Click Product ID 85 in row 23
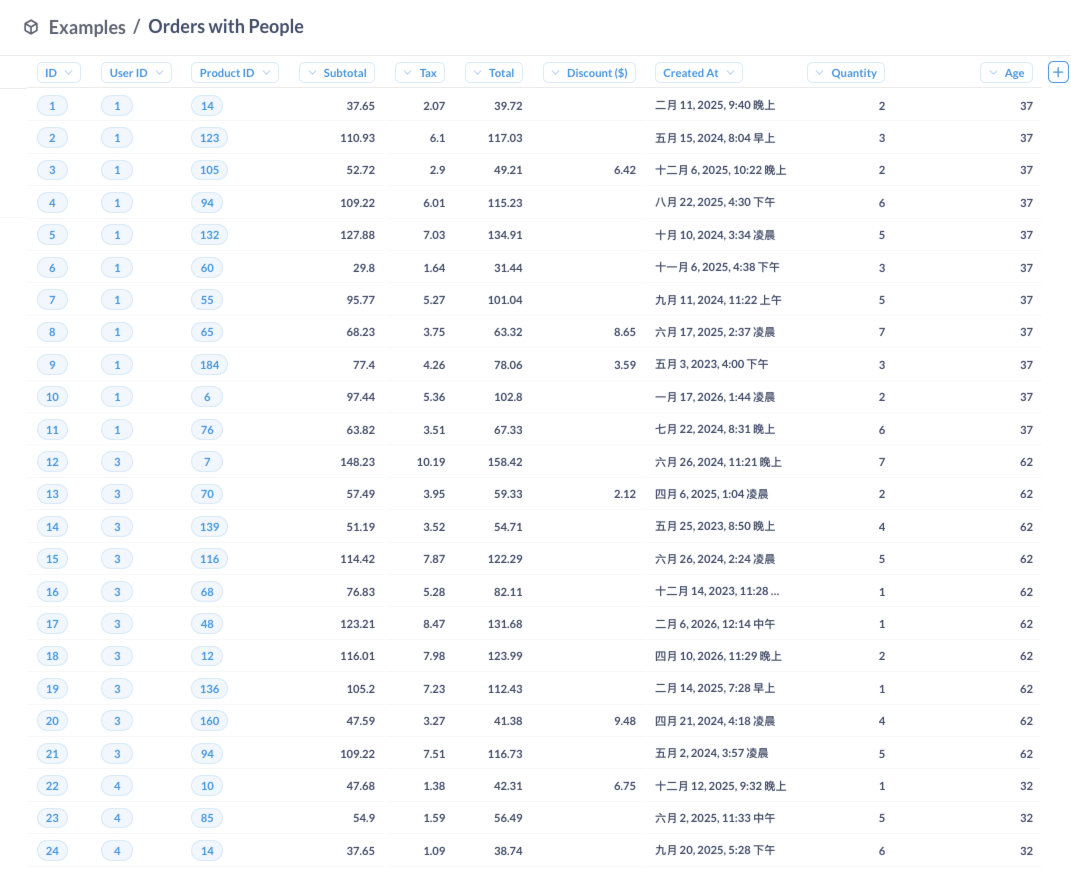The image size is (1071, 869). click(x=207, y=818)
